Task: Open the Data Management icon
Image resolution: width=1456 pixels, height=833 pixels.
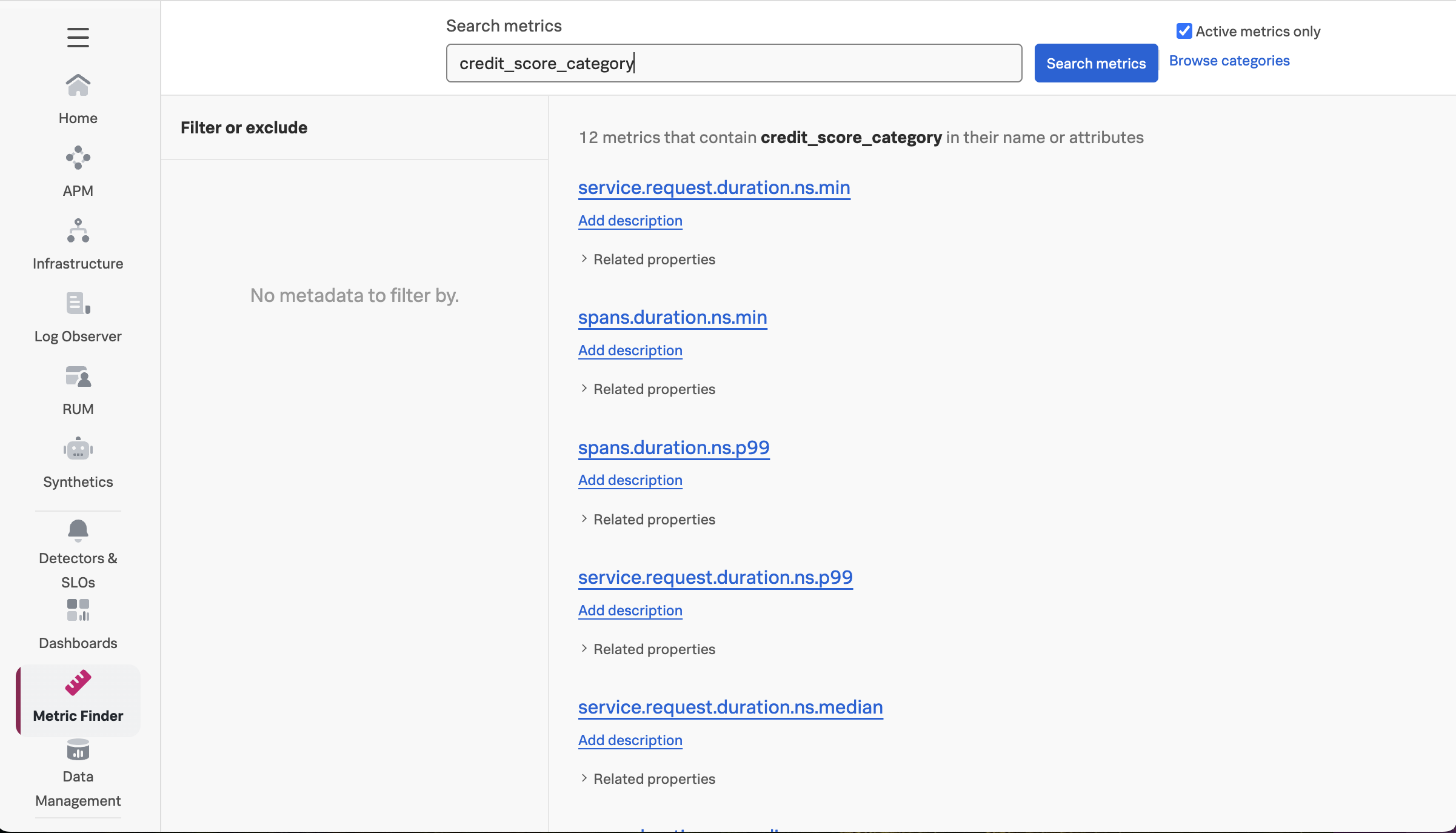Action: tap(78, 751)
